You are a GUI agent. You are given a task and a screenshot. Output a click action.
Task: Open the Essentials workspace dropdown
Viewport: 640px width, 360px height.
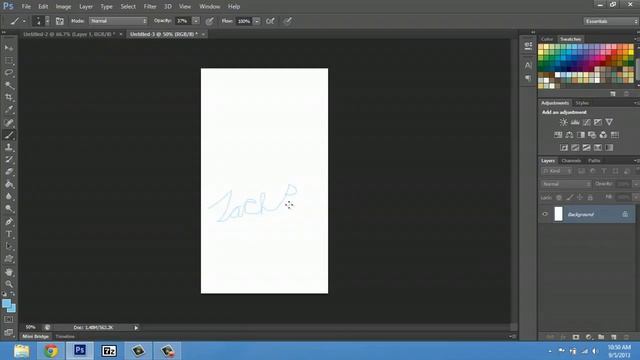611,21
